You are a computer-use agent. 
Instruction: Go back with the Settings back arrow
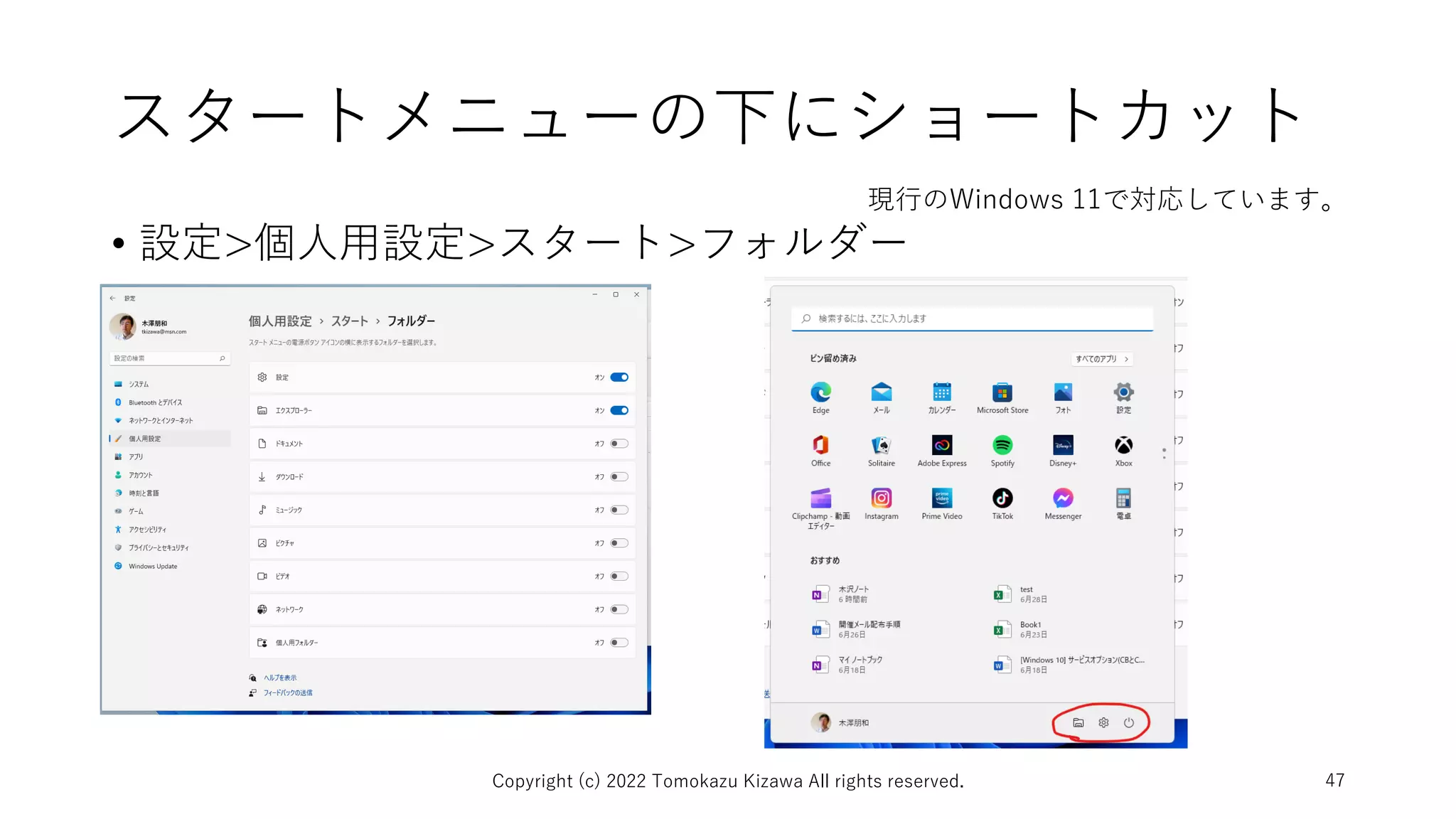pos(112,298)
